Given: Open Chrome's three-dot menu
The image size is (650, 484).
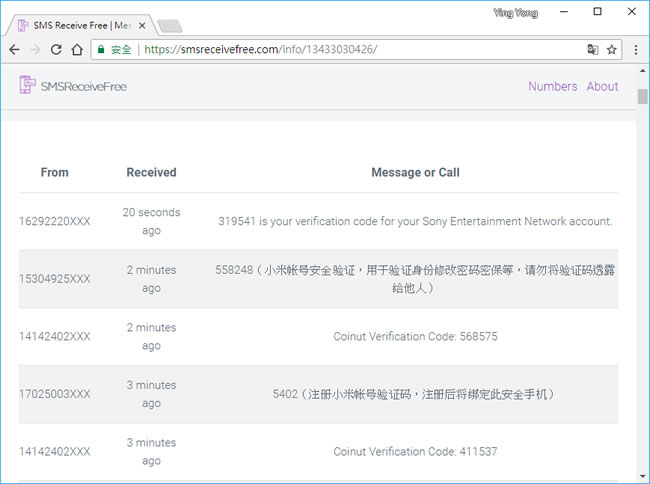Looking at the screenshot, I should pos(636,50).
